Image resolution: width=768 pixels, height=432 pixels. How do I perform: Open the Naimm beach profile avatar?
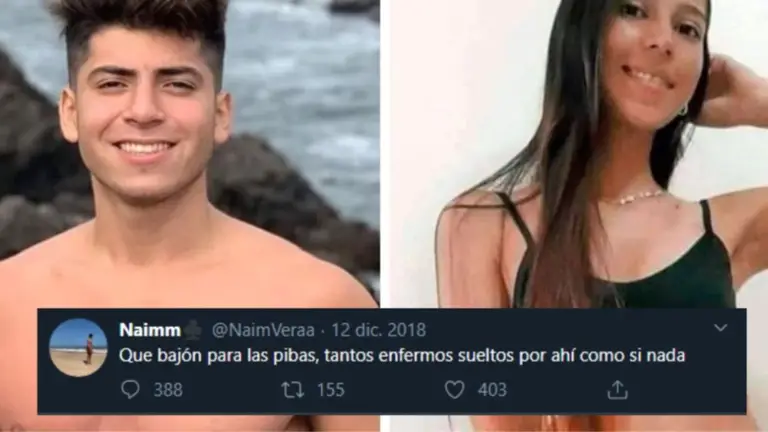(78, 348)
